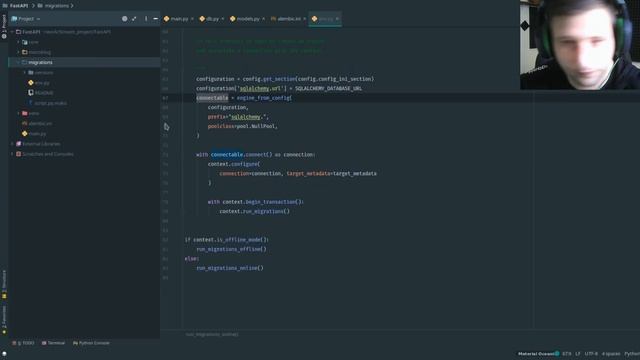Close the models.py tab
Image resolution: width=640 pixels, height=360 pixels.
[263, 19]
